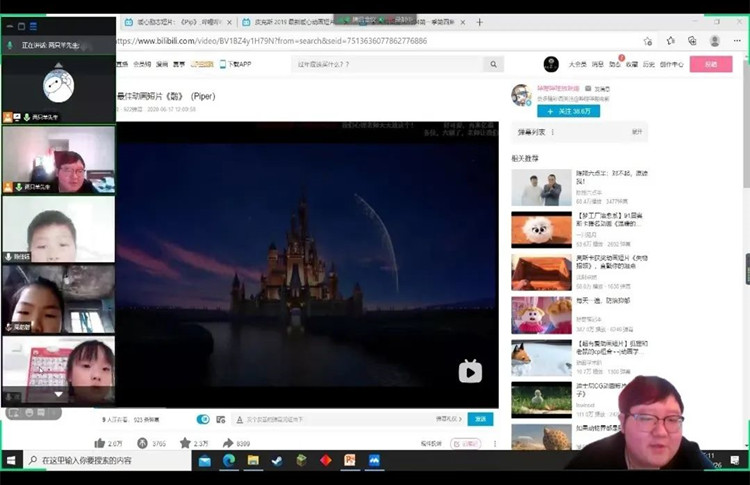Image resolution: width=750 pixels, height=485 pixels.
Task: Click the 每天一遍 related video title
Action: (x=603, y=301)
